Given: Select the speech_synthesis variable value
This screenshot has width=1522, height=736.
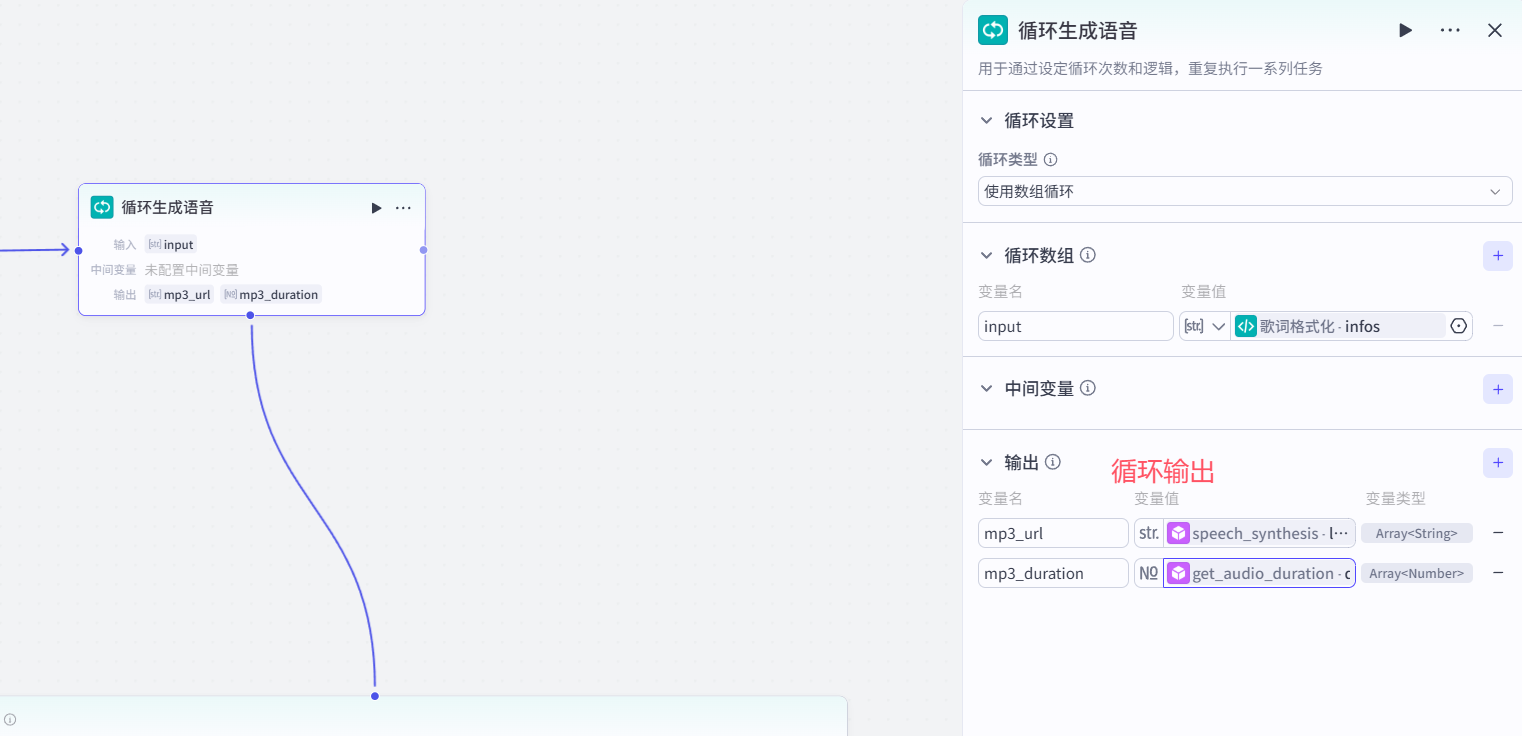Looking at the screenshot, I should point(1259,533).
